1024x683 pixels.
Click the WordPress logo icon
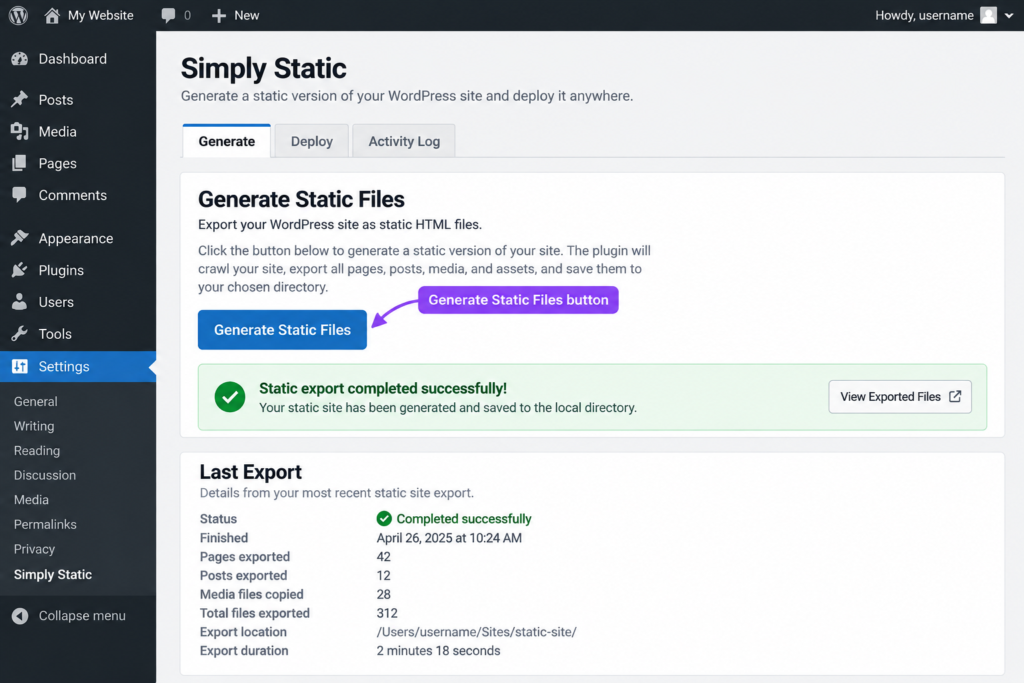coord(18,15)
